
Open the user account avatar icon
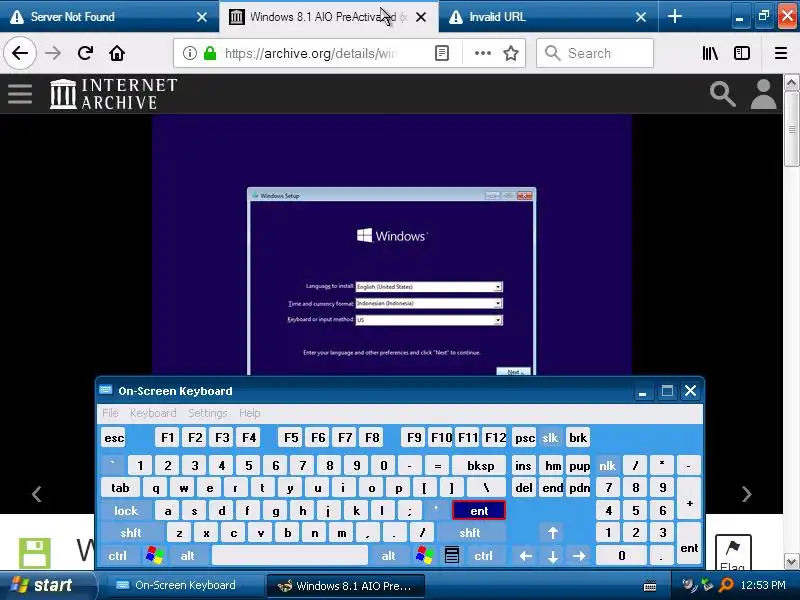click(x=763, y=94)
